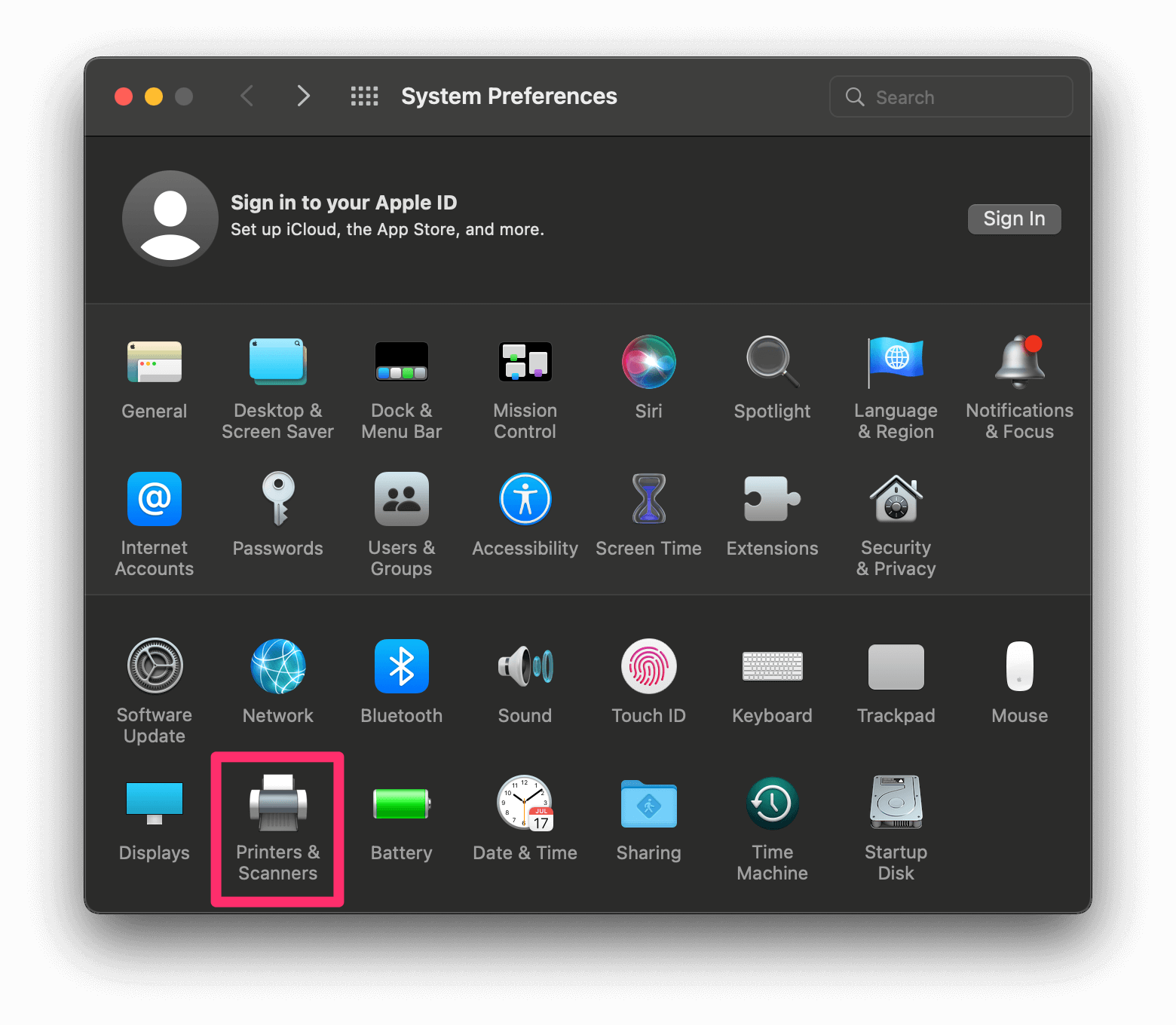Click the Sign In button

click(1014, 219)
